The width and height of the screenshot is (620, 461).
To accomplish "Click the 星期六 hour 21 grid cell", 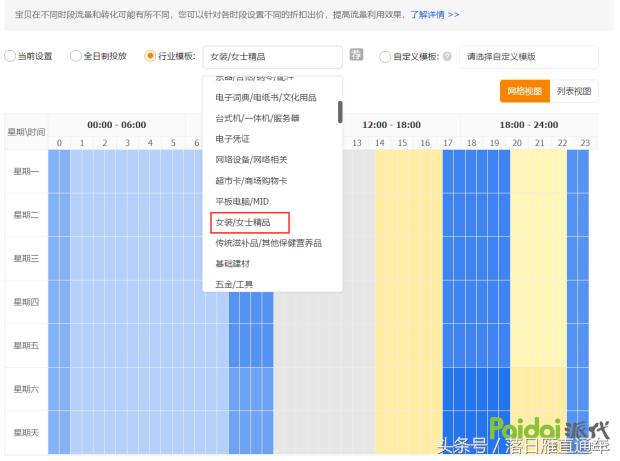I will (540, 389).
